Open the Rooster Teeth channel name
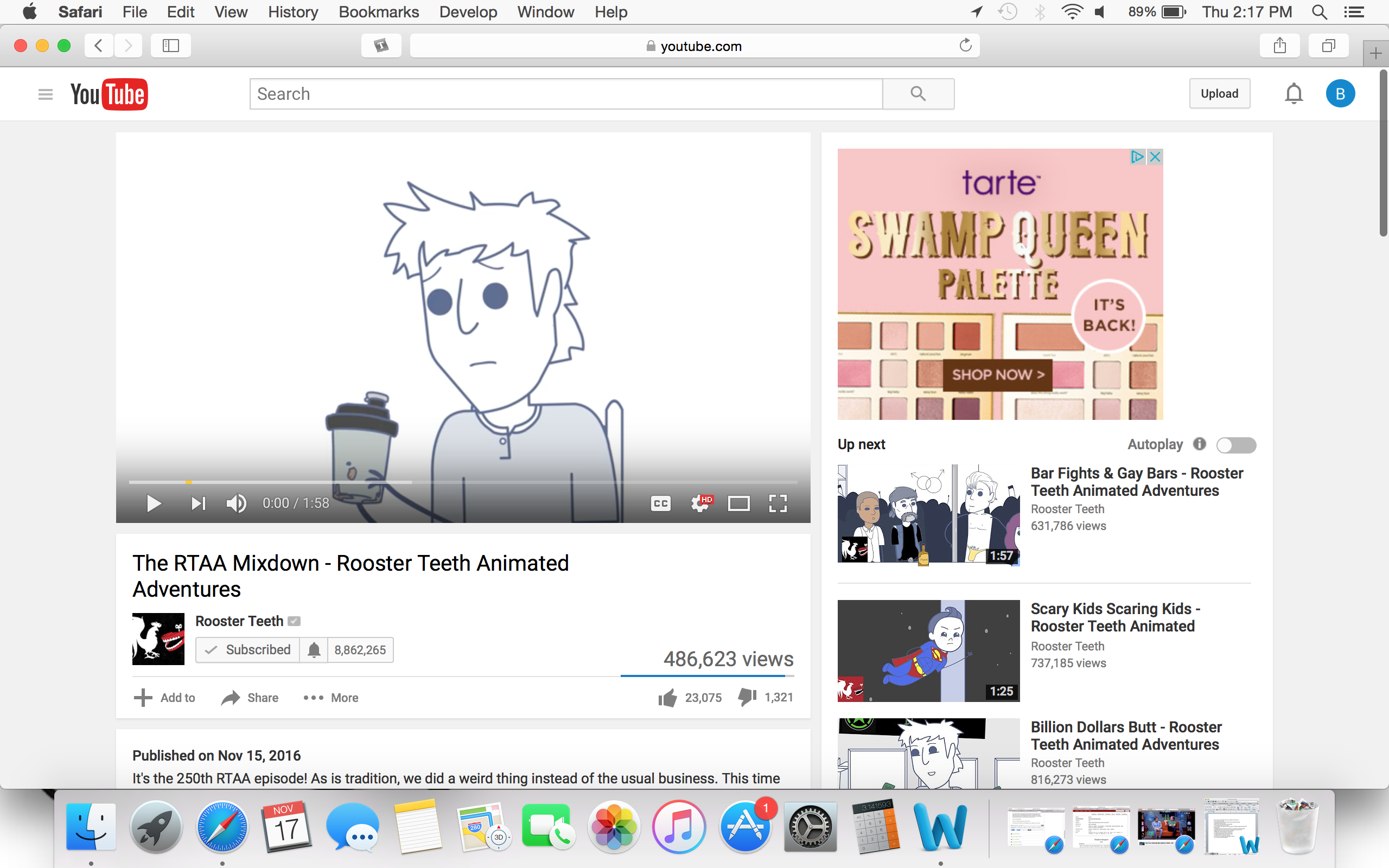 [x=239, y=621]
